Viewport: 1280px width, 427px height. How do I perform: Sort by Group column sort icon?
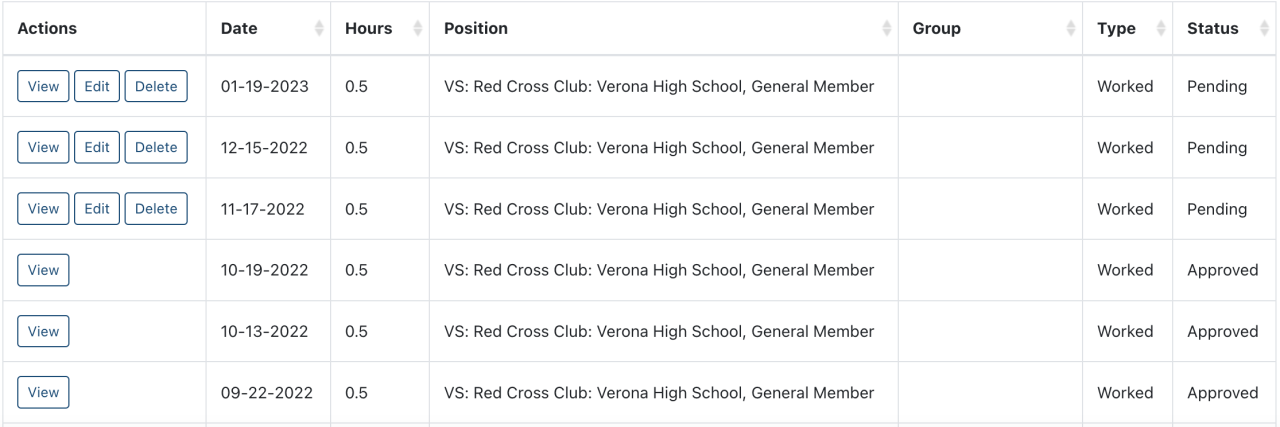click(1071, 29)
